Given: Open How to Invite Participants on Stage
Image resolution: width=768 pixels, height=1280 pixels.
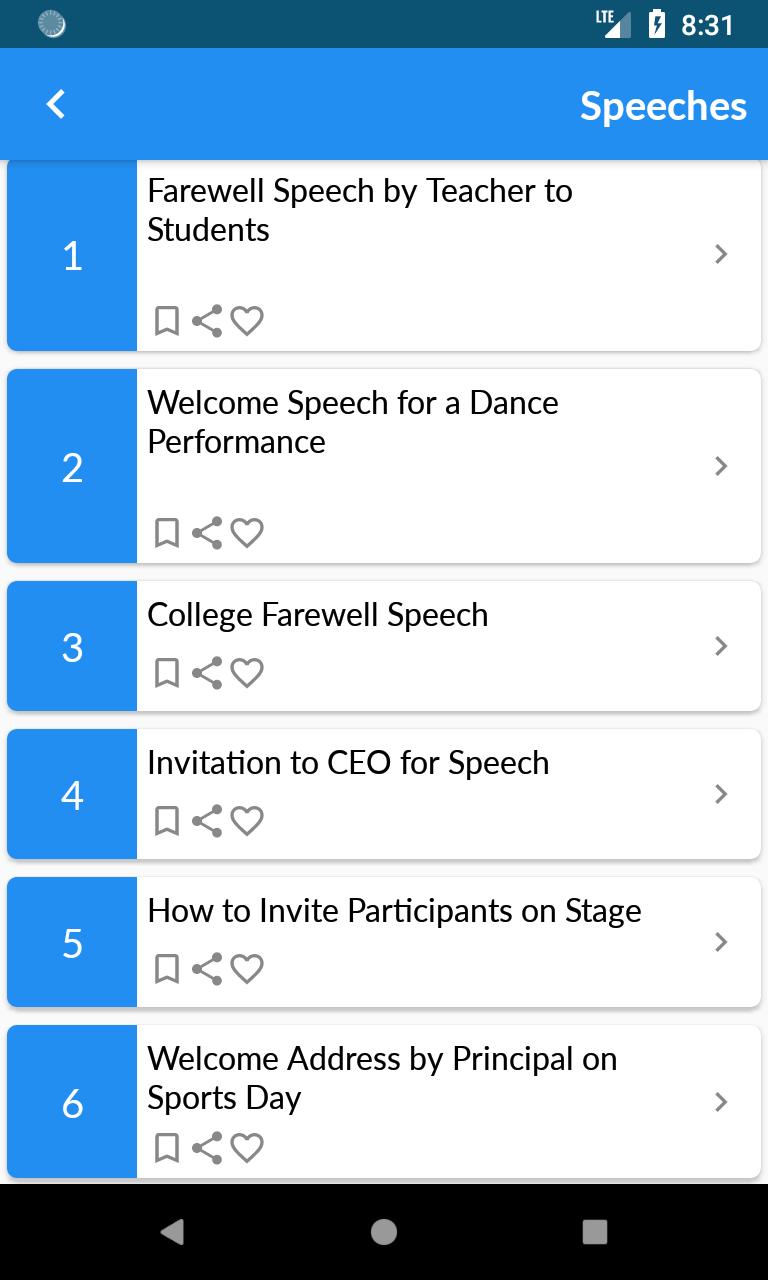Looking at the screenshot, I should pyautogui.click(x=394, y=911).
